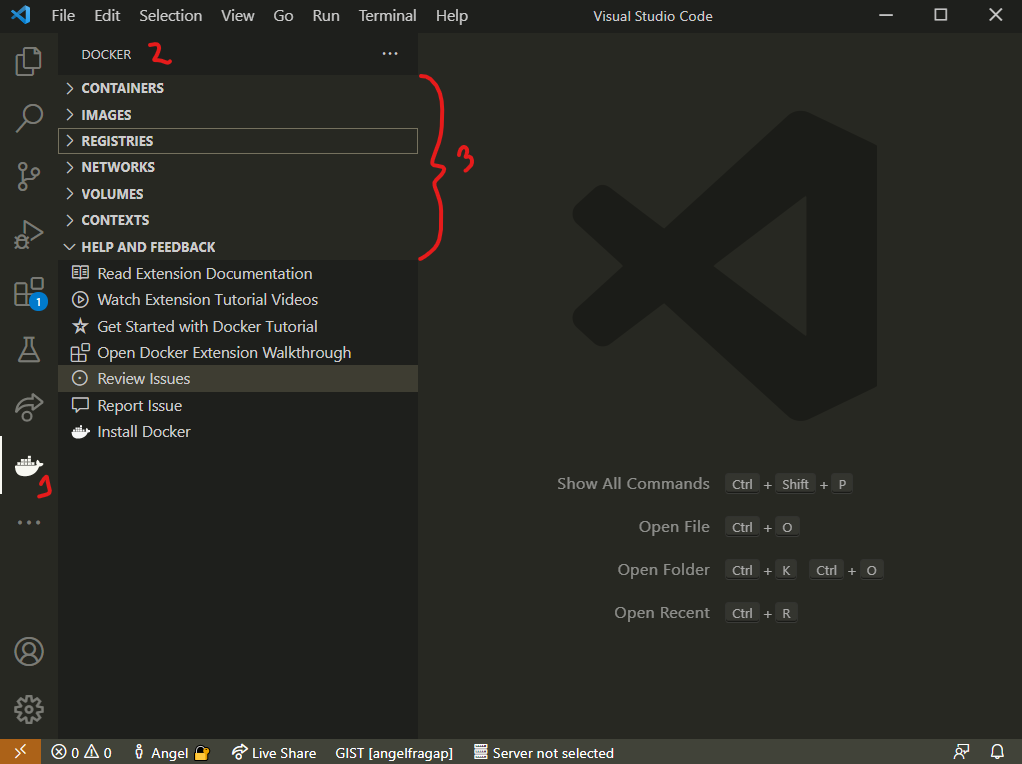The height and width of the screenshot is (764, 1022).
Task: Open the Selection menu
Action: click(x=171, y=16)
